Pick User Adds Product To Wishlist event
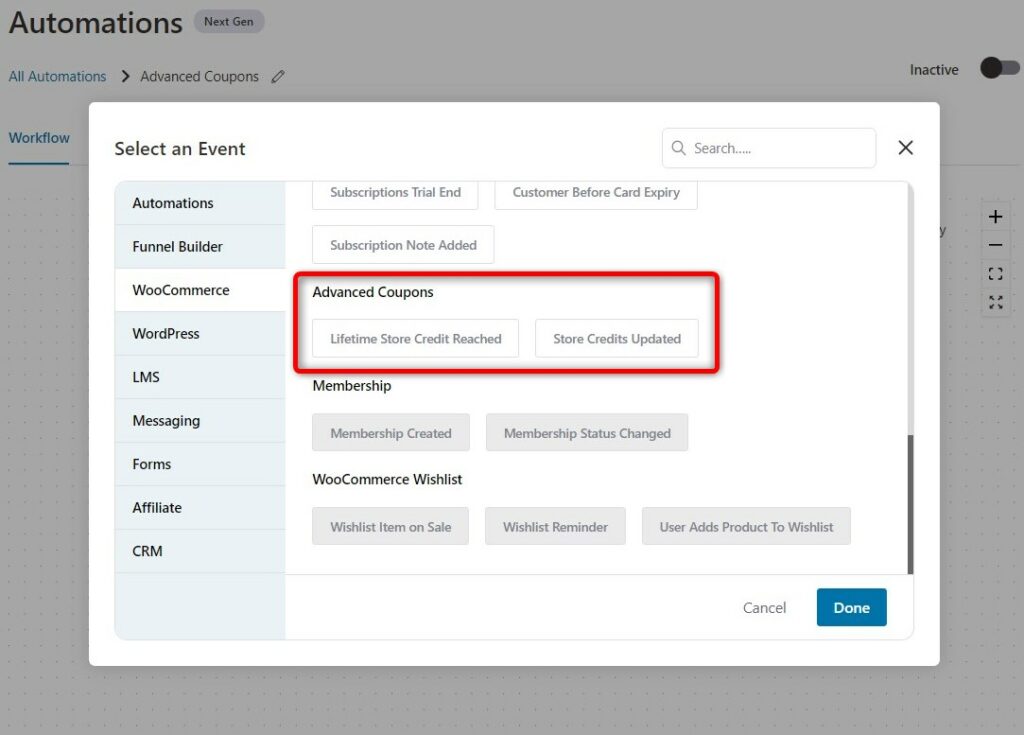Viewport: 1024px width, 735px height. (746, 527)
